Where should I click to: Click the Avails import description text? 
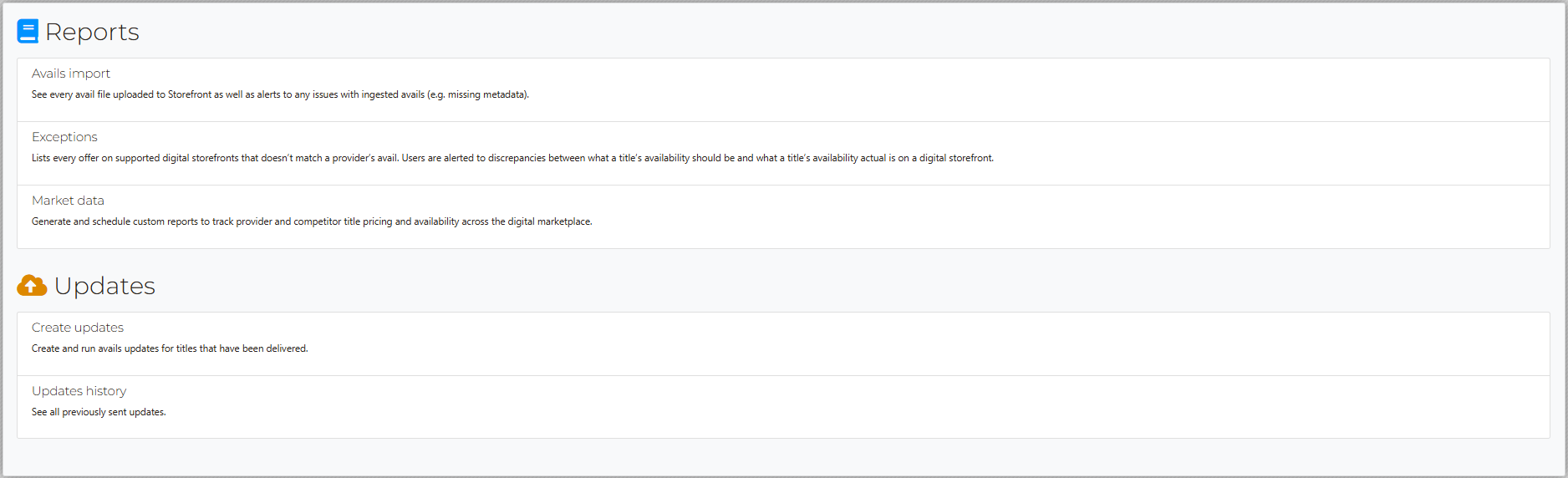click(280, 94)
